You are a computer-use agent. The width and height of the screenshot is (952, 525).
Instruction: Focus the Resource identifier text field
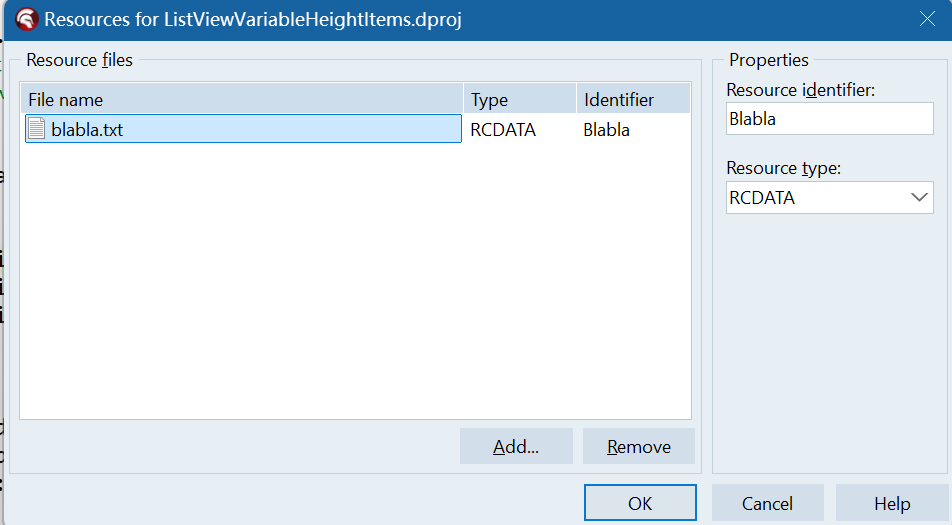click(829, 118)
